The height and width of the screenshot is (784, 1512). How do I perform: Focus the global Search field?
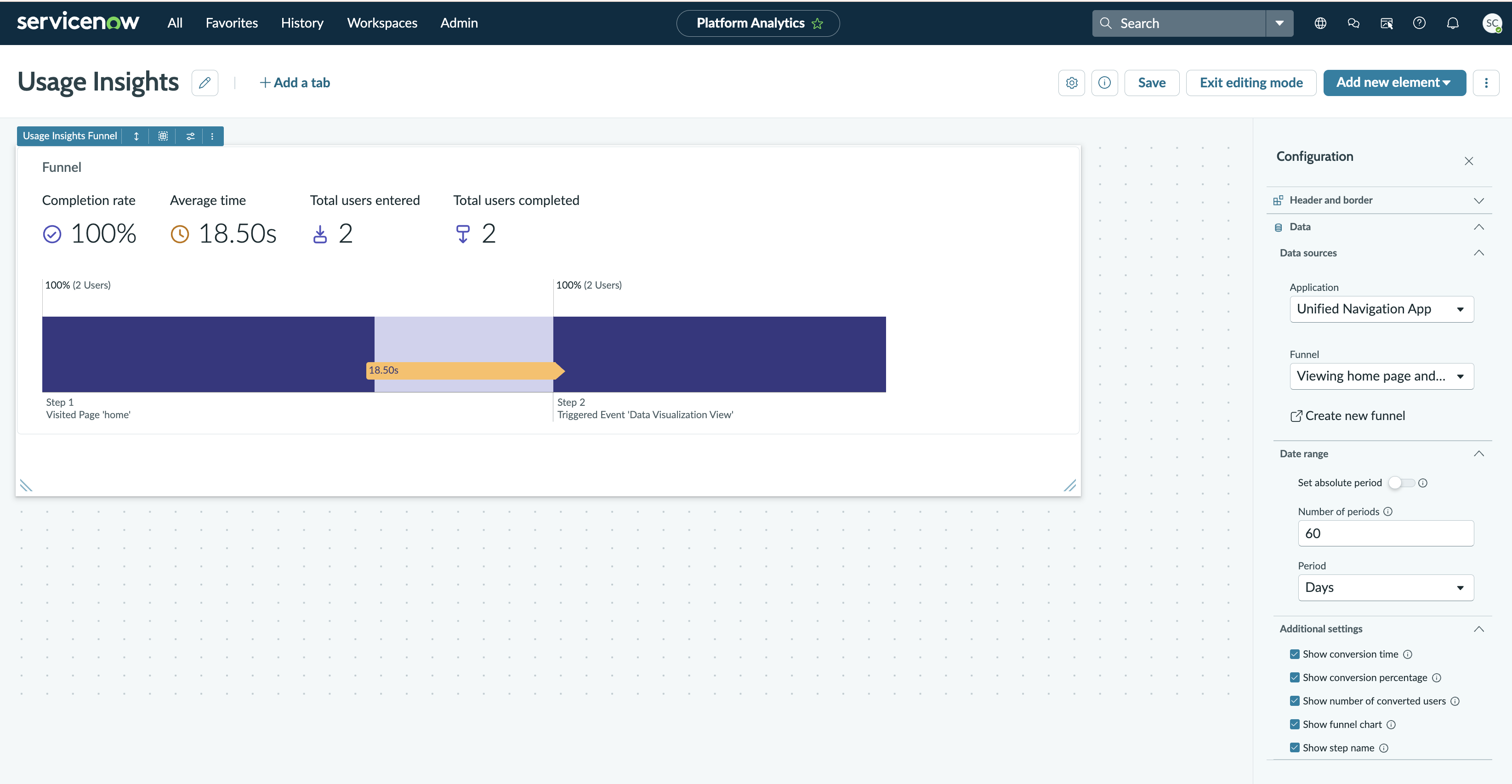point(1180,23)
